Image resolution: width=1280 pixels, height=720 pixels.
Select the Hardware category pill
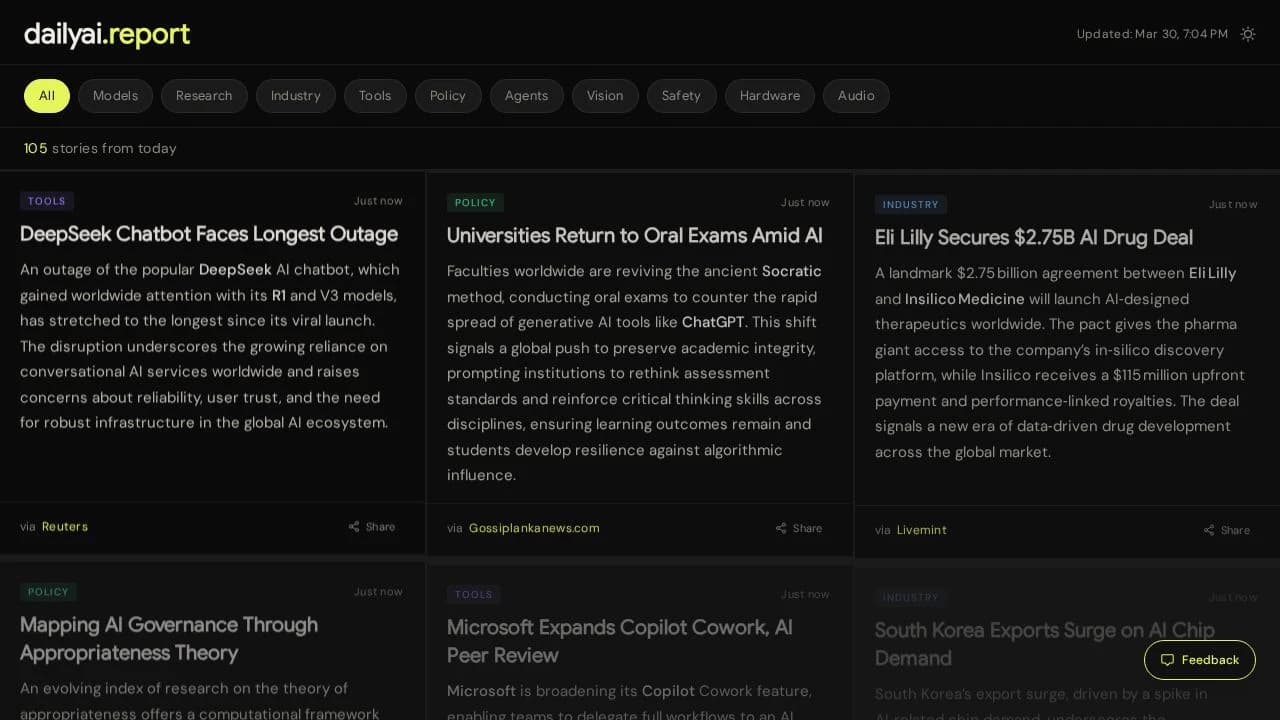[769, 95]
